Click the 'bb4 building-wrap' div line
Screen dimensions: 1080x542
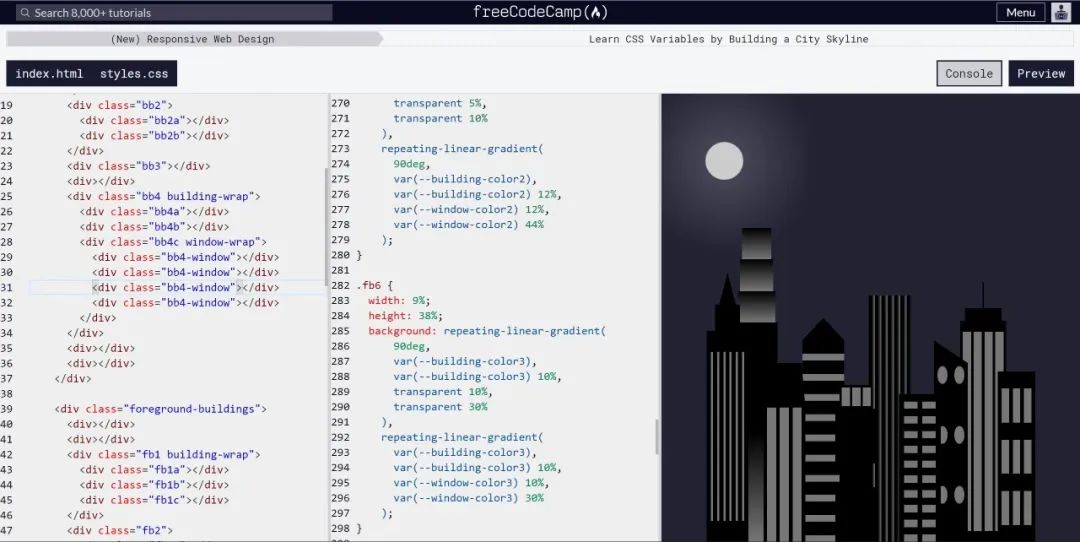tap(163, 196)
